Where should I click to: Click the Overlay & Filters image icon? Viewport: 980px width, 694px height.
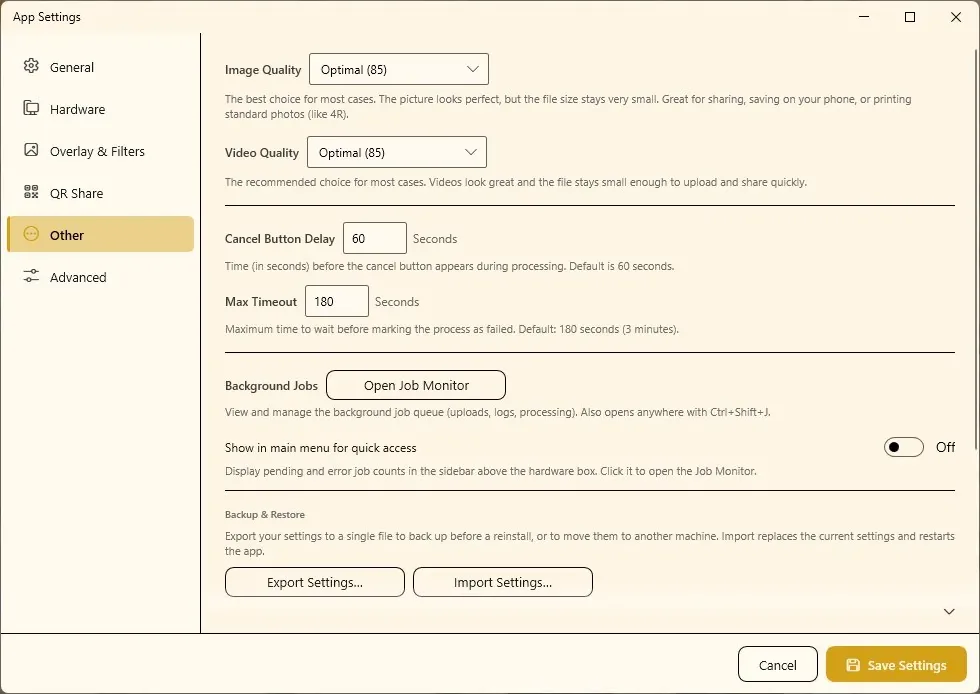[x=31, y=150]
